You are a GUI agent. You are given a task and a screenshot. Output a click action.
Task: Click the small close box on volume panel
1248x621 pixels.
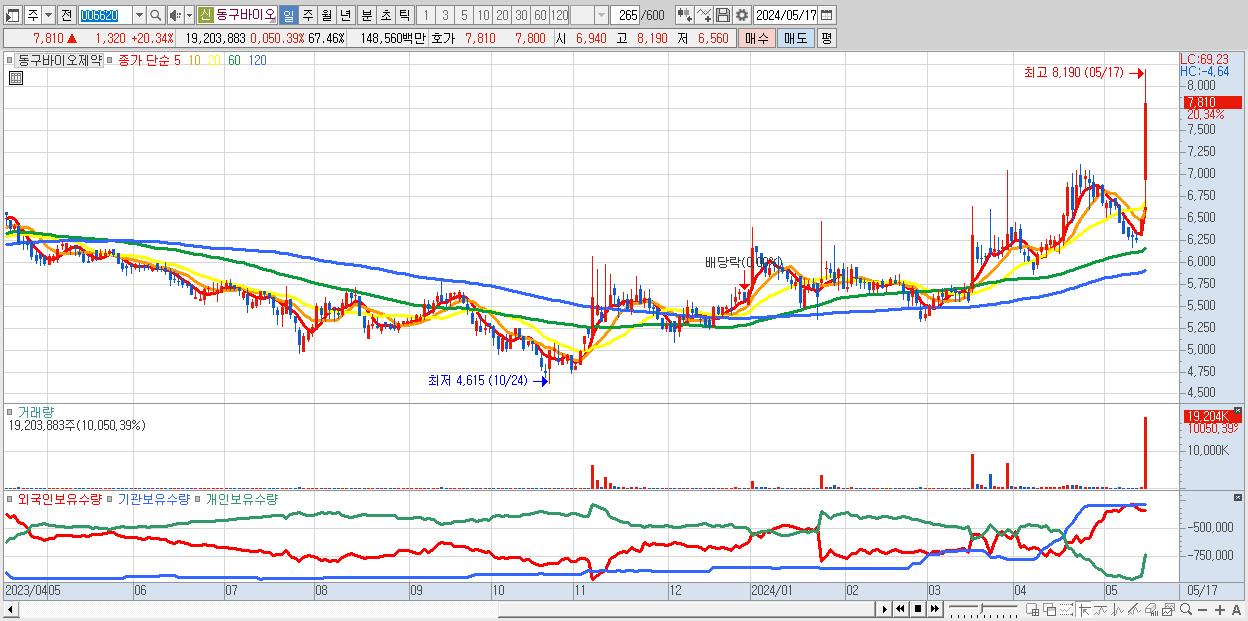tap(1239, 410)
